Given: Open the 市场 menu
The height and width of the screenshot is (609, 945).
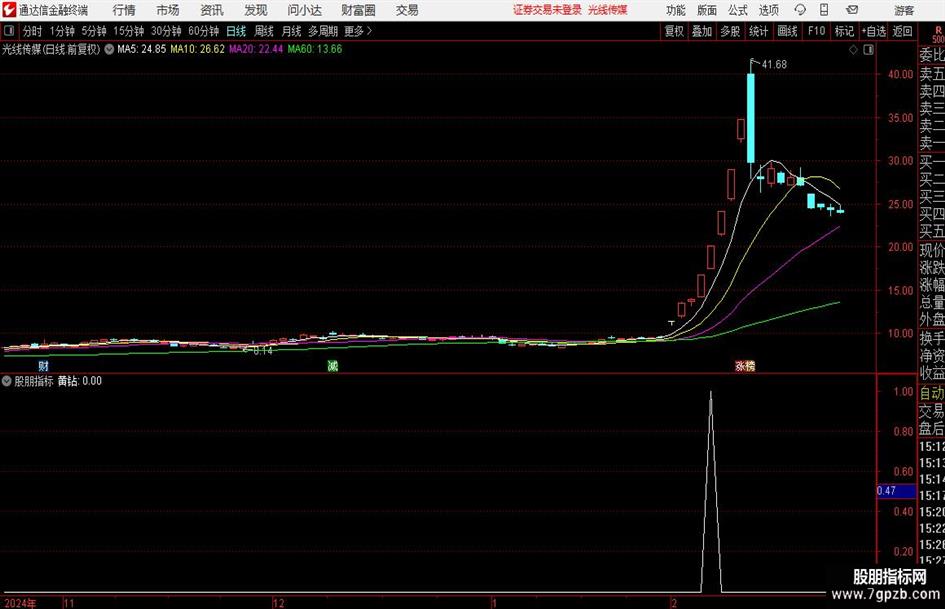Looking at the screenshot, I should pyautogui.click(x=168, y=10).
